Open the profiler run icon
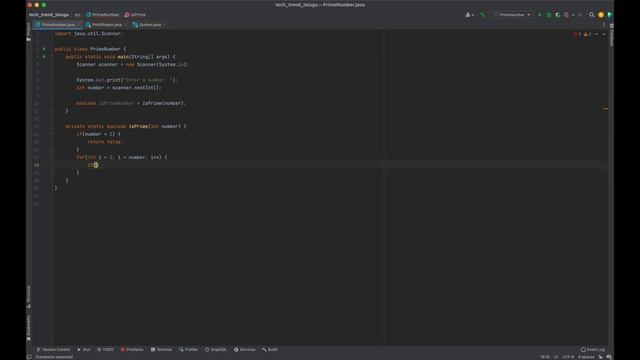 click(x=568, y=15)
